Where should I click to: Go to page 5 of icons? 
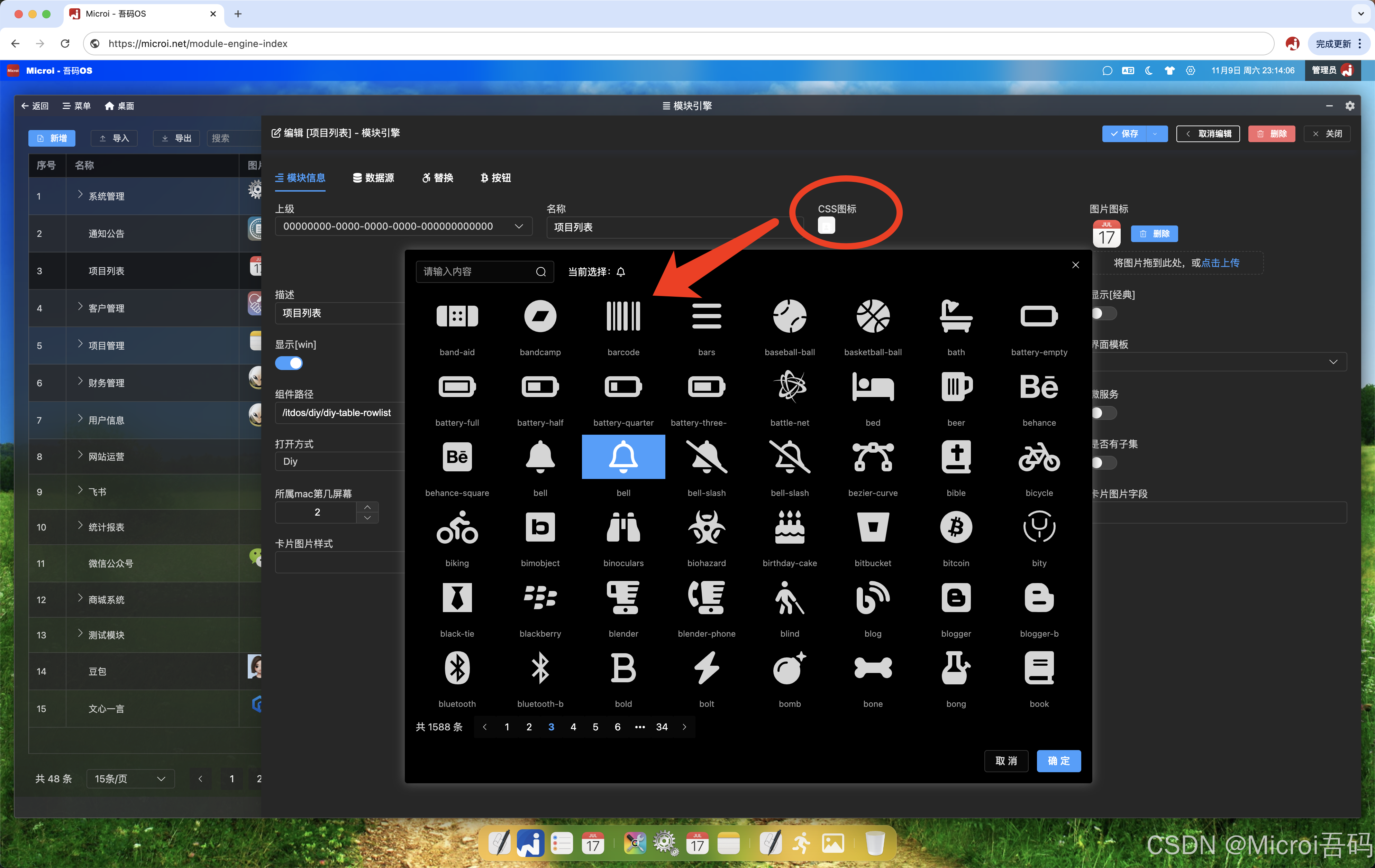(595, 727)
